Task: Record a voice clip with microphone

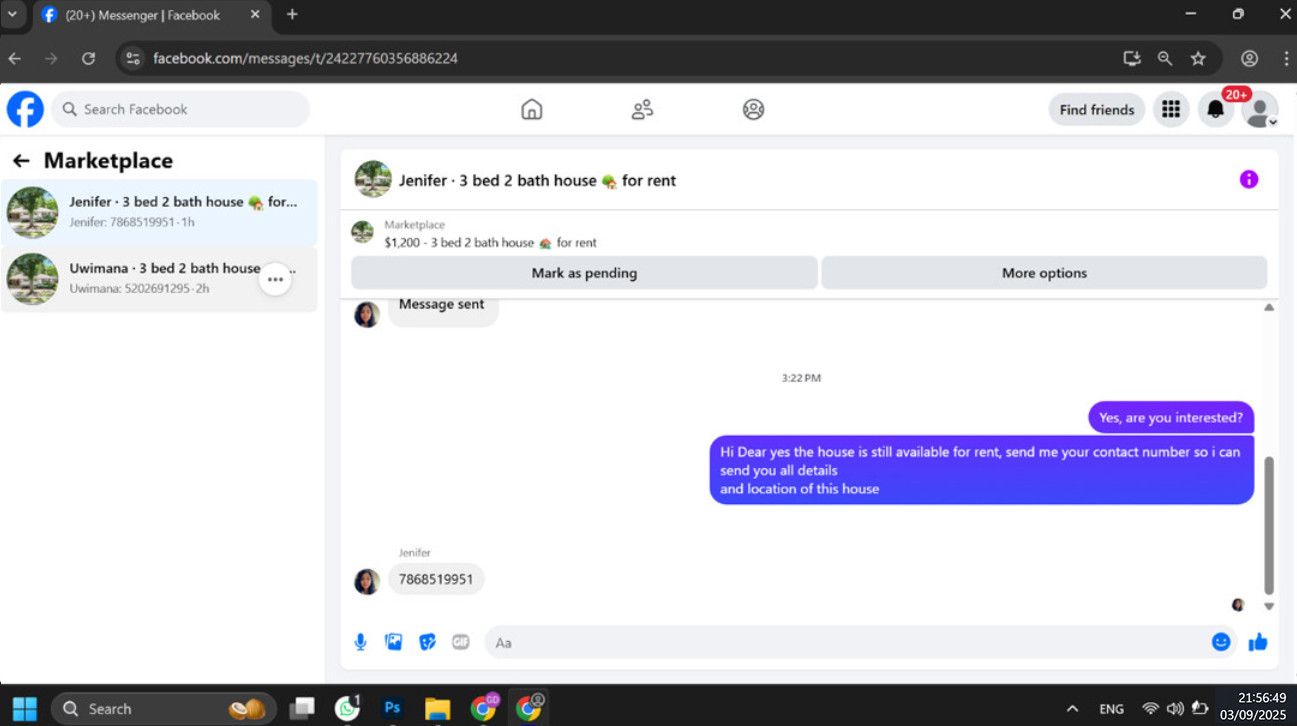Action: point(360,642)
